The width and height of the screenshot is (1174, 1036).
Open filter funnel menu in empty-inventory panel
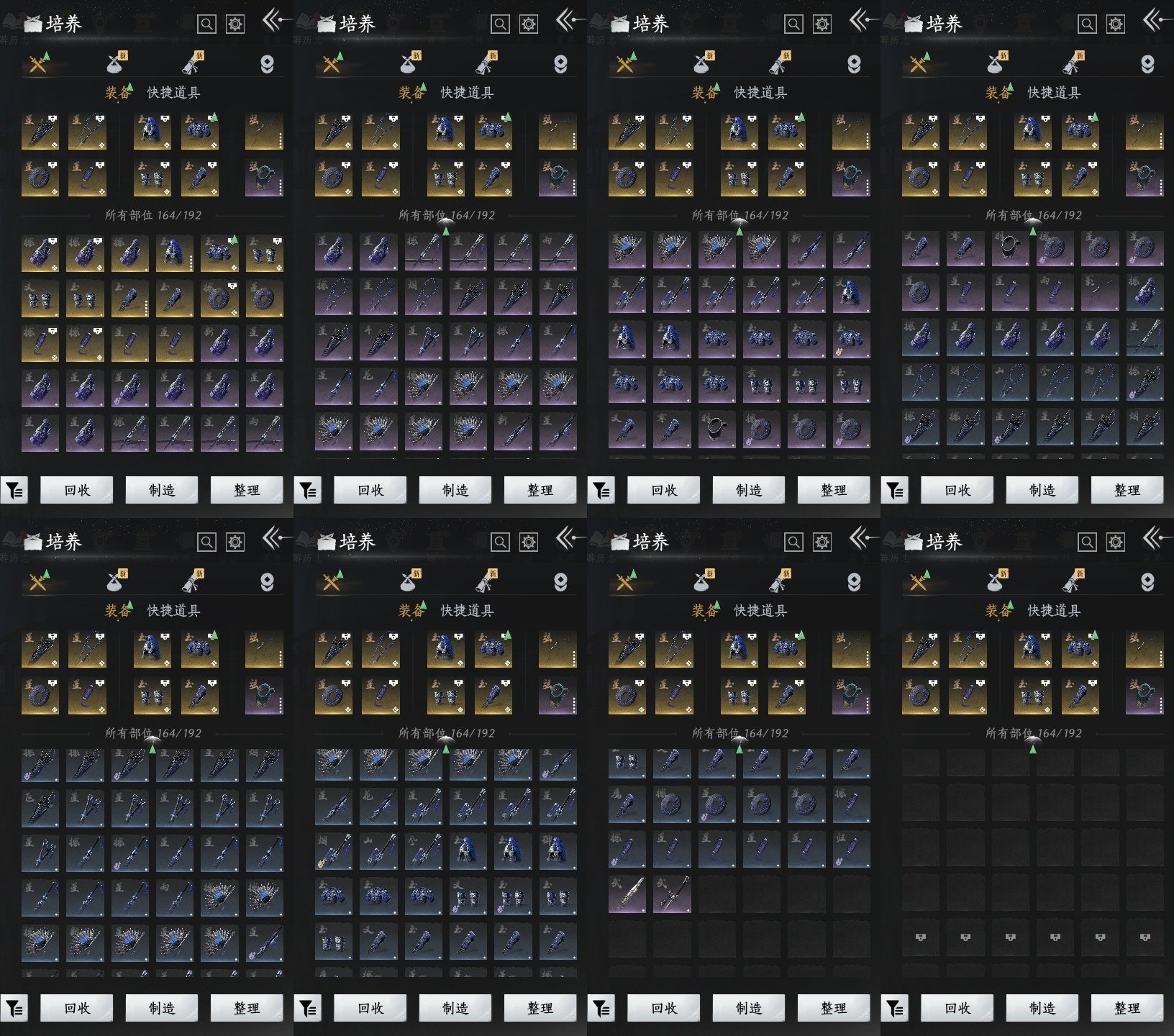pos(894,1008)
